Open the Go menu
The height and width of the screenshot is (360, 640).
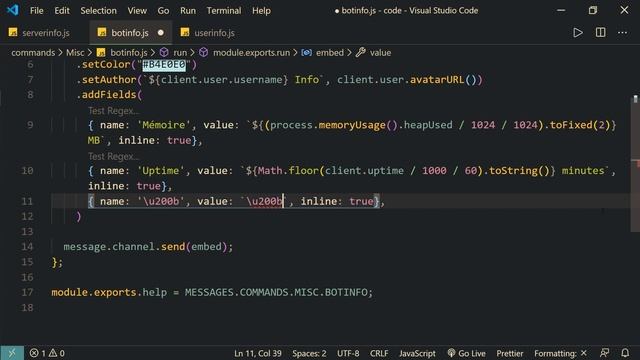tap(163, 11)
